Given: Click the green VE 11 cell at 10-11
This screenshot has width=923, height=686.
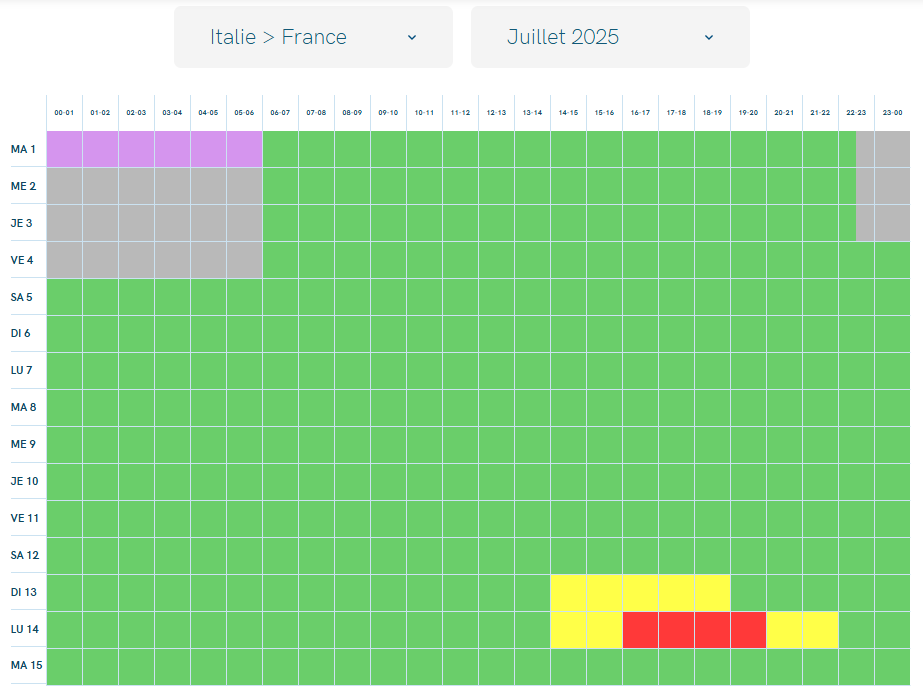Looking at the screenshot, I should coord(424,519).
